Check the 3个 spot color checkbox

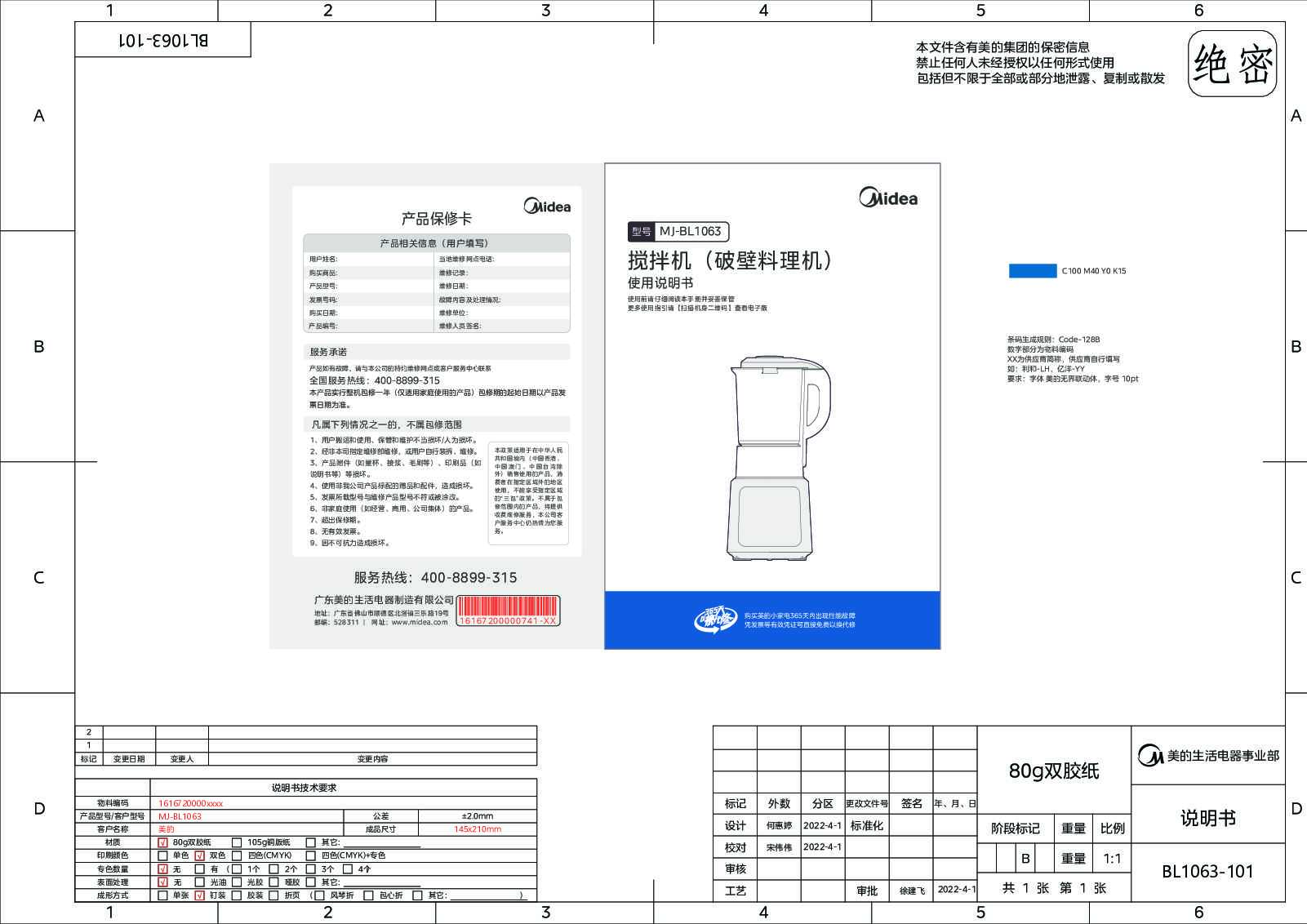click(311, 869)
